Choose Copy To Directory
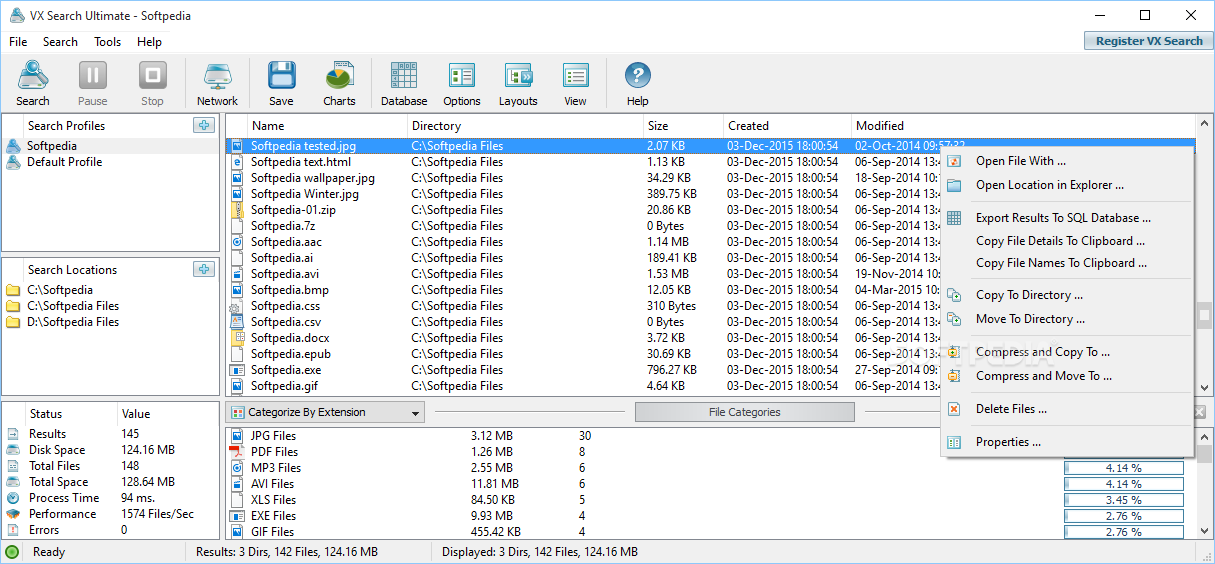This screenshot has height=564, width=1215. coord(1029,295)
